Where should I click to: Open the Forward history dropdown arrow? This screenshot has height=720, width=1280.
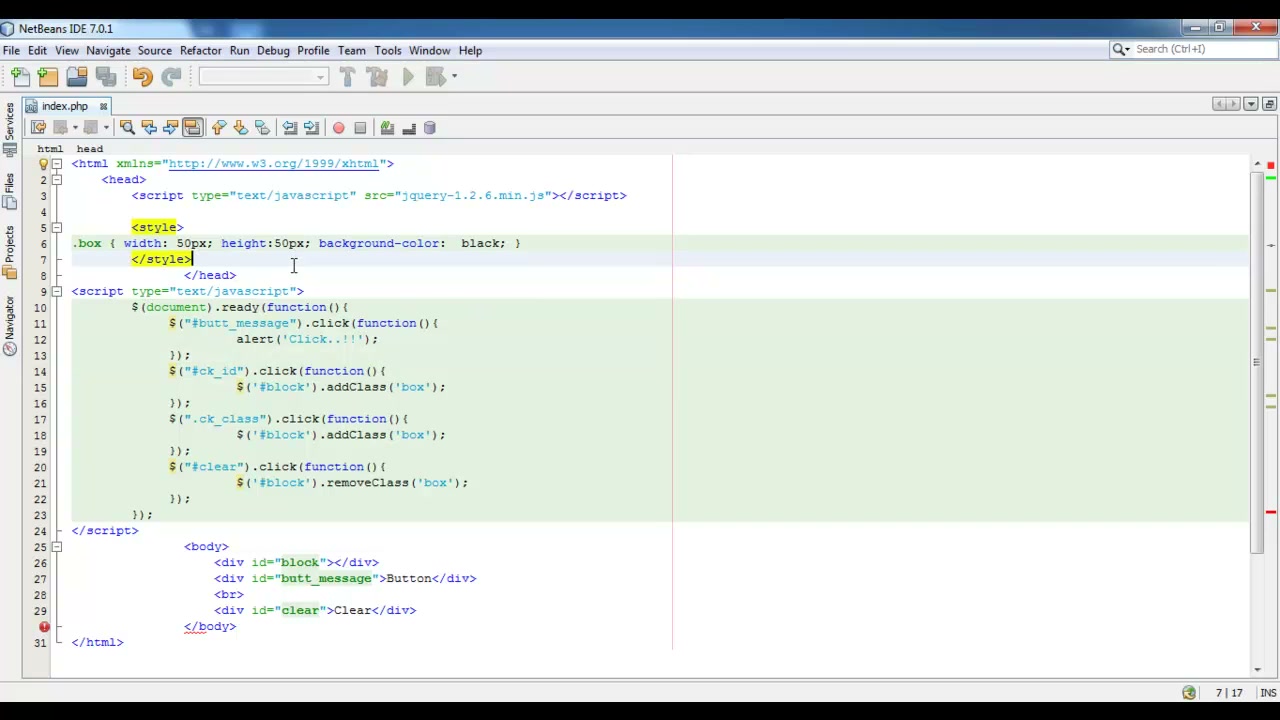(105, 128)
